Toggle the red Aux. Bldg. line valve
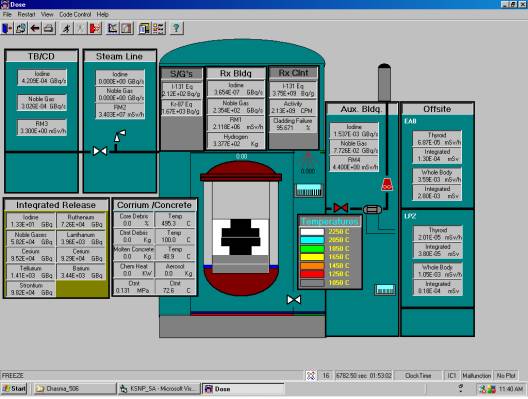Image resolution: width=528 pixels, height=399 pixels. pos(340,208)
